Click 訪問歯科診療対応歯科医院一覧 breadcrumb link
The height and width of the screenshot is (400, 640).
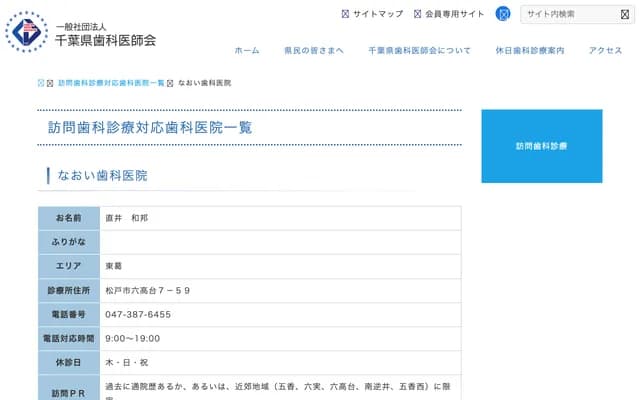tap(111, 81)
